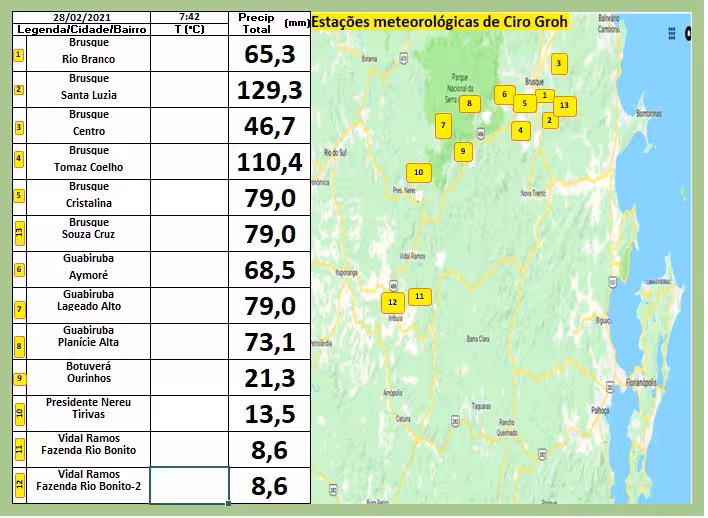Select station marker 13 on the map
Viewport: 708px width, 518px height.
click(x=564, y=105)
